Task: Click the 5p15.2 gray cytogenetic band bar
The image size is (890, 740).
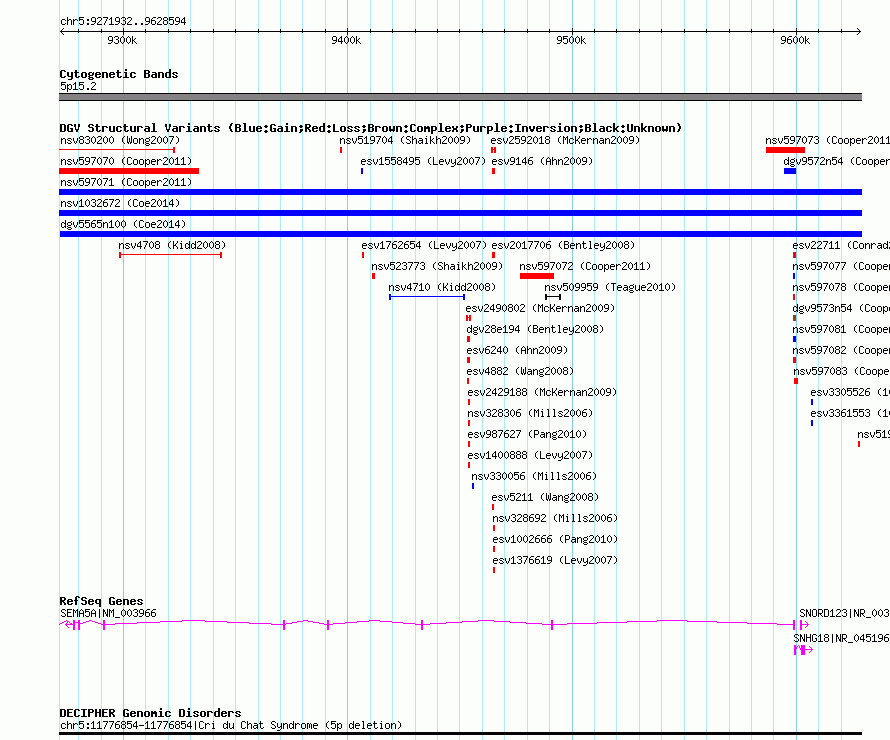Action: pos(460,97)
